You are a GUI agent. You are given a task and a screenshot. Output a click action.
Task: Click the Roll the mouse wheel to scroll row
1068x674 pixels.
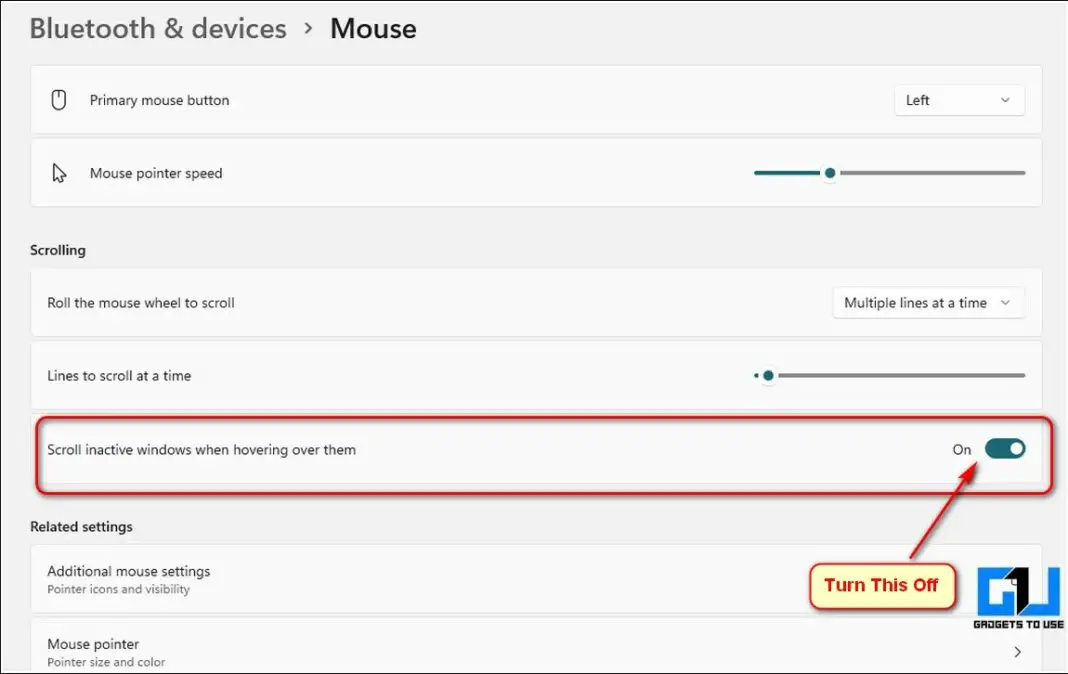pos(141,303)
